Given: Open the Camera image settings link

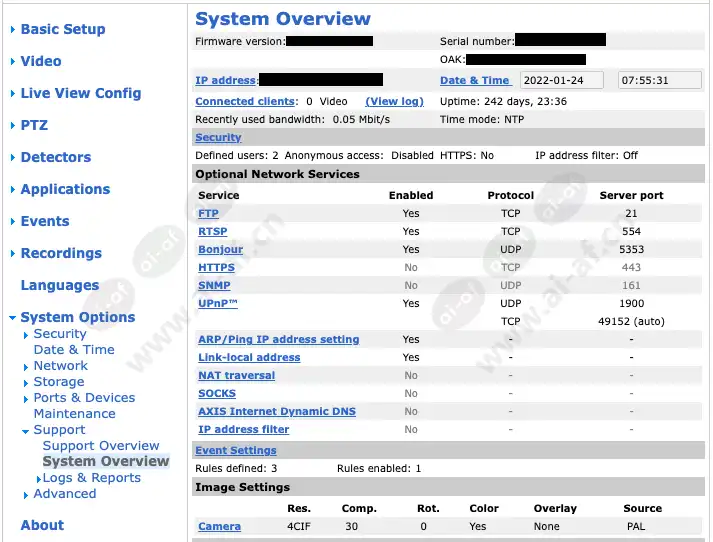Looking at the screenshot, I should [x=219, y=527].
